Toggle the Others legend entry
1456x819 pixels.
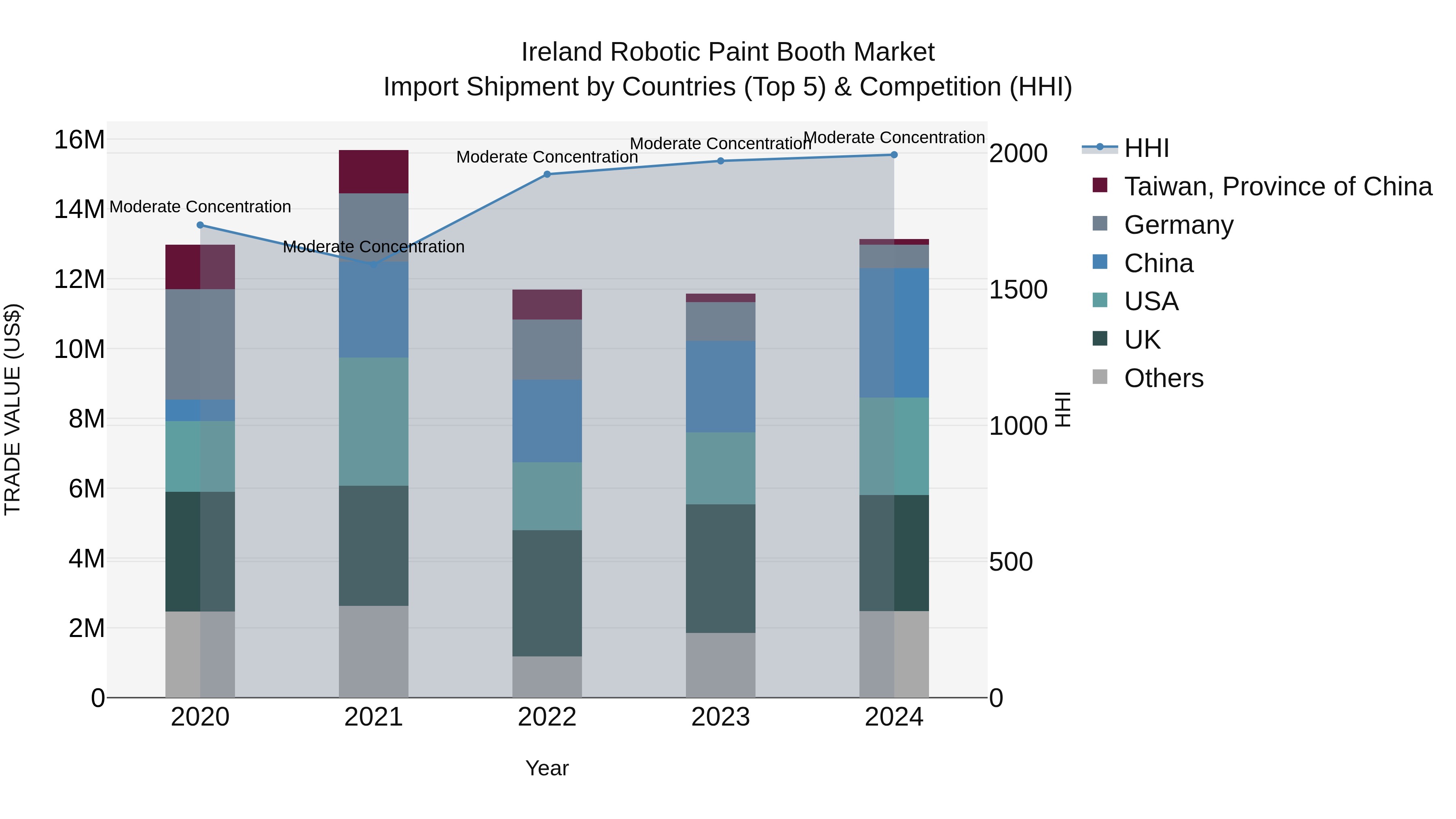tap(1148, 378)
